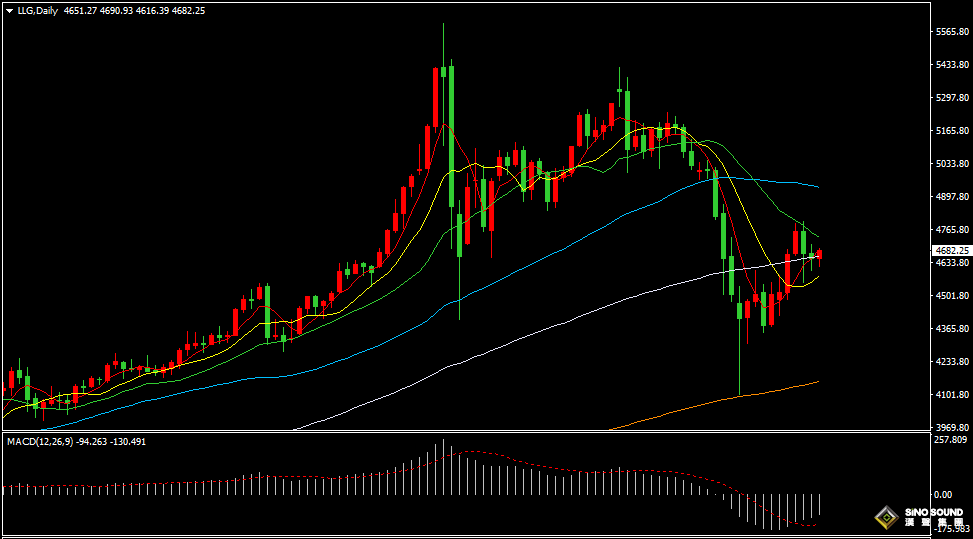Click the Sino Sound diamond logo icon
This screenshot has width=973, height=539.
885,517
